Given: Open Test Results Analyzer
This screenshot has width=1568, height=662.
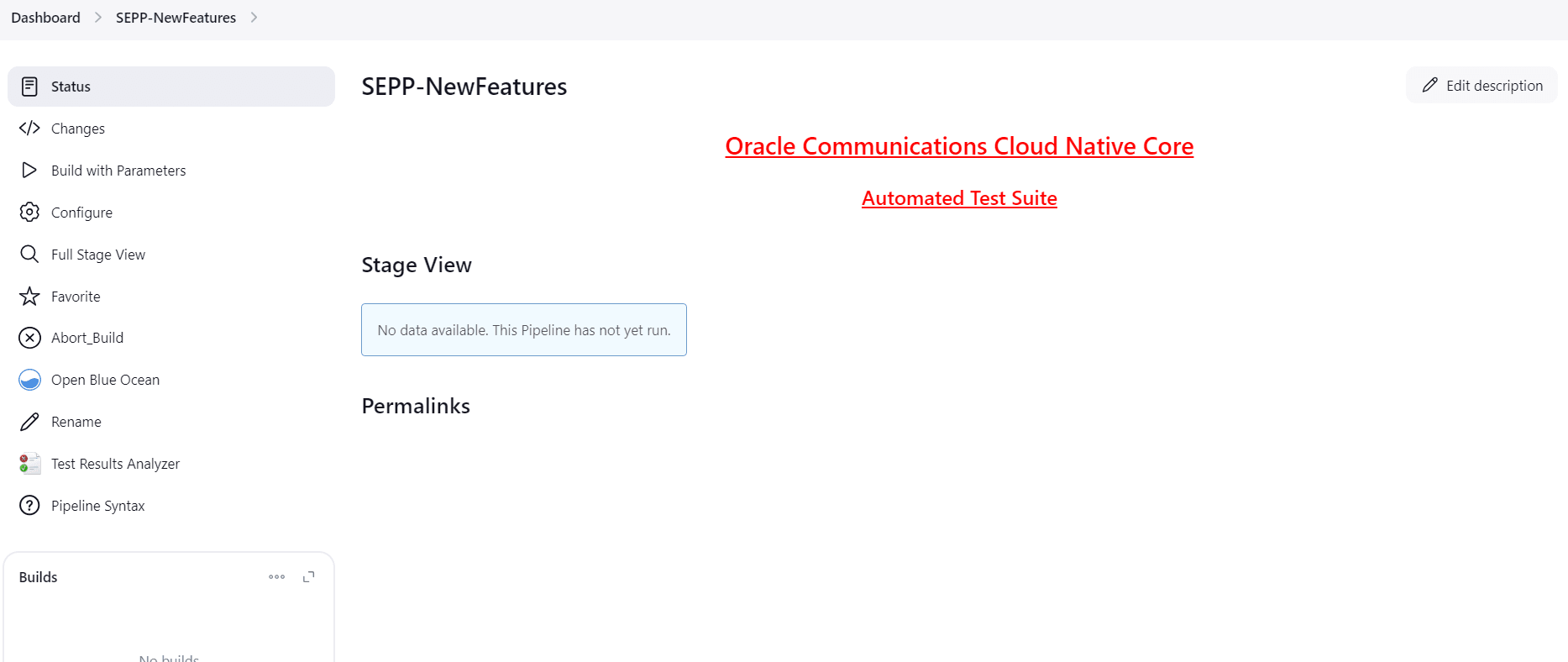Looking at the screenshot, I should [171, 464].
